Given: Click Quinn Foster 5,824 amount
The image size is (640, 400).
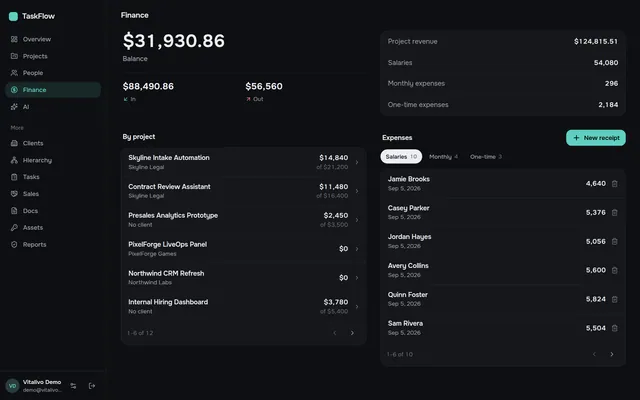Looking at the screenshot, I should point(596,299).
